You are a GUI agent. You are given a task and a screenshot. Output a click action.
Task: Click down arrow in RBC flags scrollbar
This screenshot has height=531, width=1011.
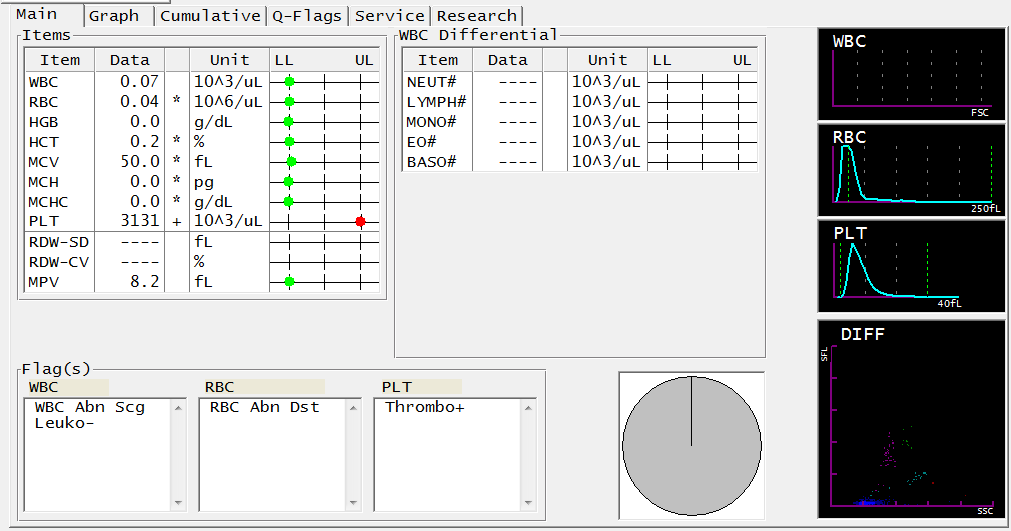pyautogui.click(x=353, y=503)
